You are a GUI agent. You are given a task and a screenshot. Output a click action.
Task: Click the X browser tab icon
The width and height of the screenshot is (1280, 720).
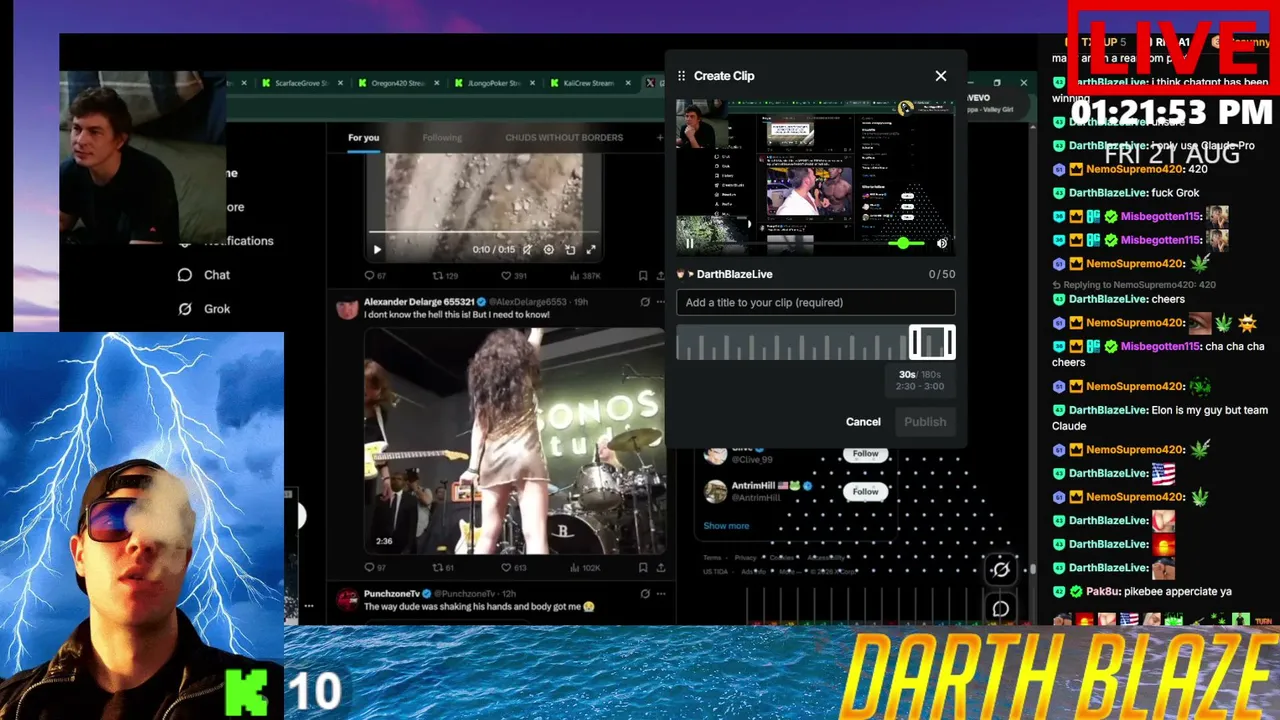click(650, 83)
